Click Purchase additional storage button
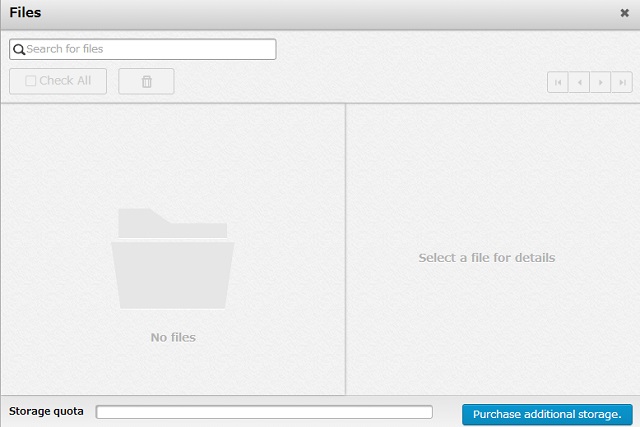 pos(547,414)
